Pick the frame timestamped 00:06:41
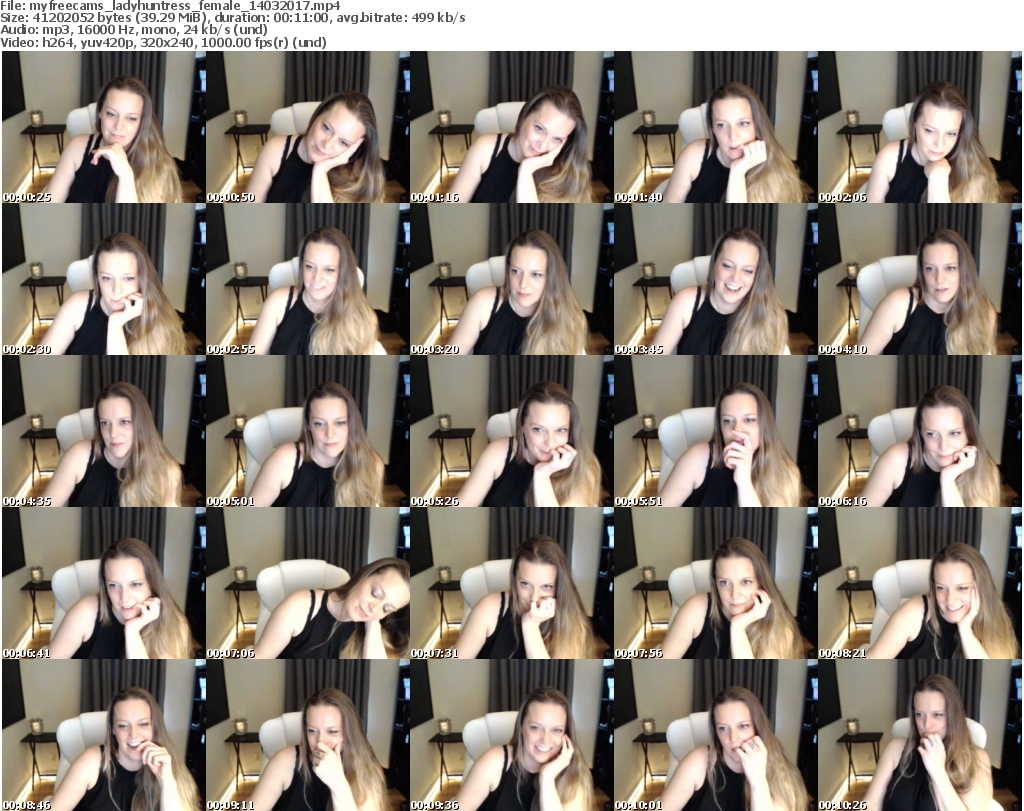Screen dimensions: 1024x811 pos(104,583)
